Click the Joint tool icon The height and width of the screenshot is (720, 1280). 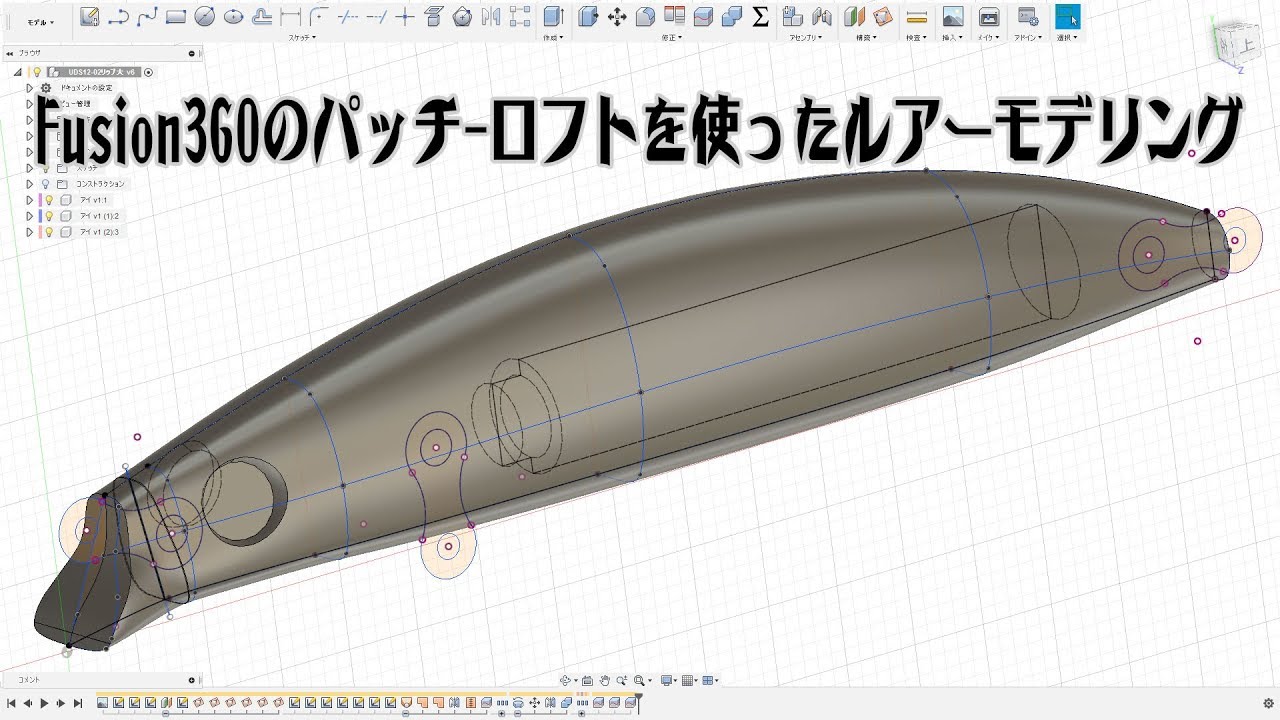tap(822, 16)
